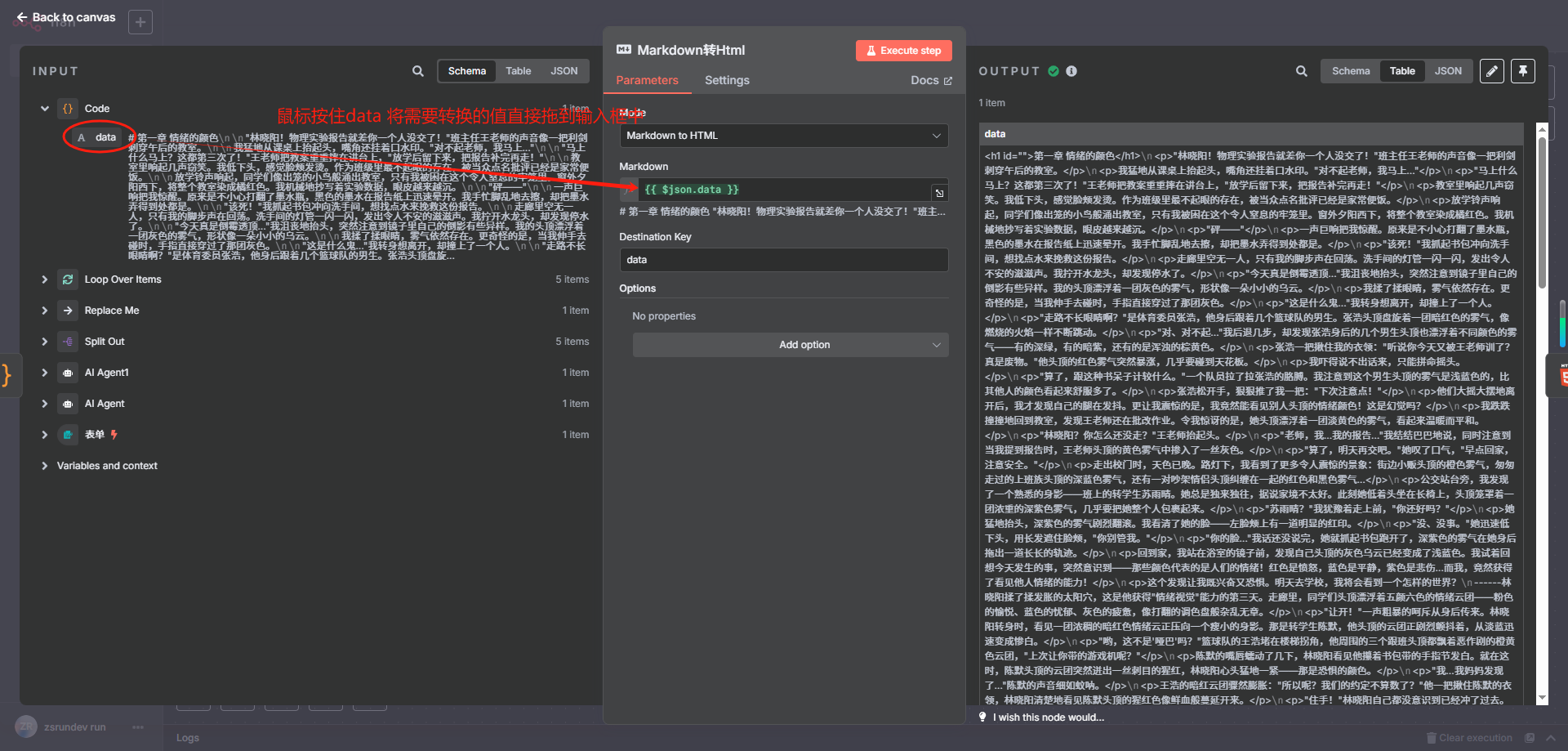Switch INPUT view to Table
Viewport: 1568px width, 751px height.
pyautogui.click(x=518, y=71)
